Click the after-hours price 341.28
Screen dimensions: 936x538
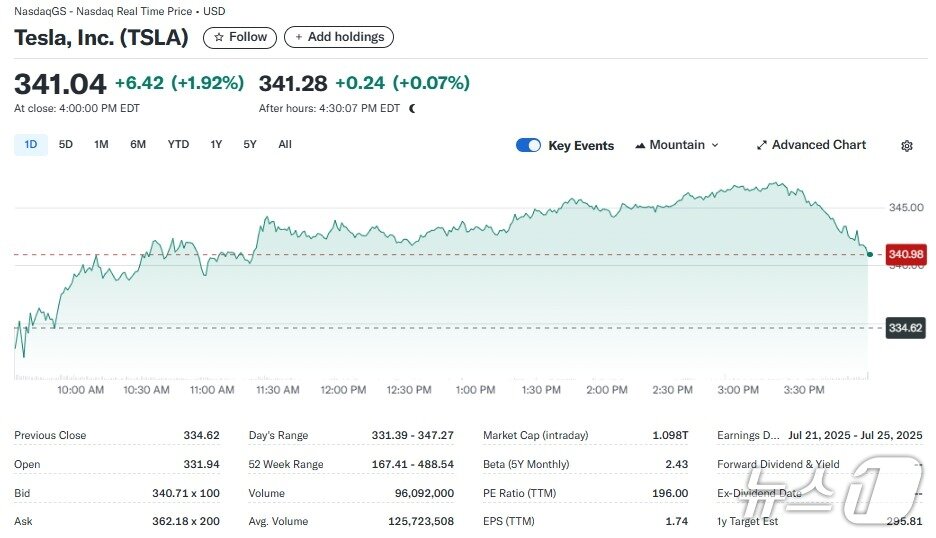coord(293,84)
